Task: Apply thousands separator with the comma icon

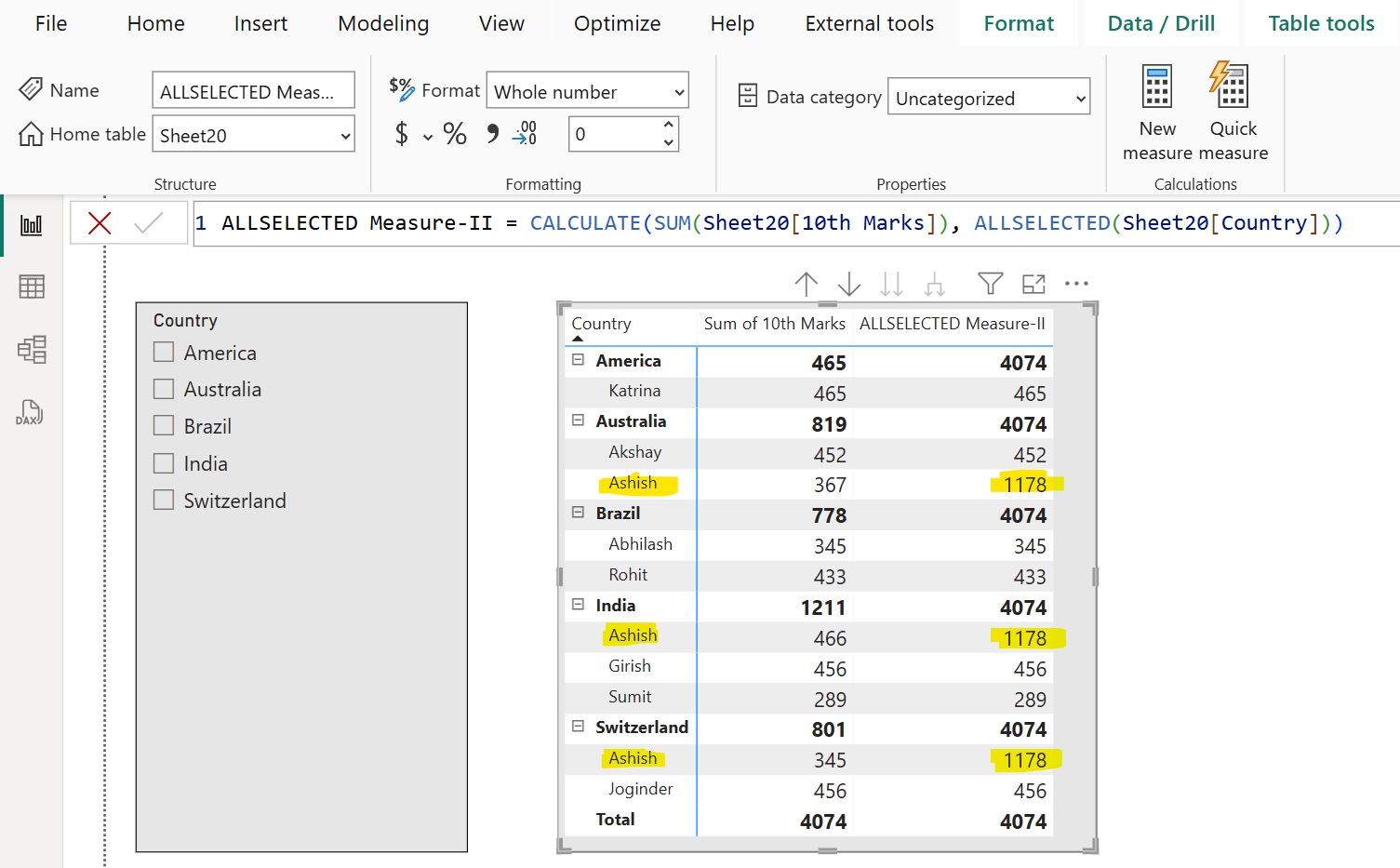Action: [x=490, y=133]
